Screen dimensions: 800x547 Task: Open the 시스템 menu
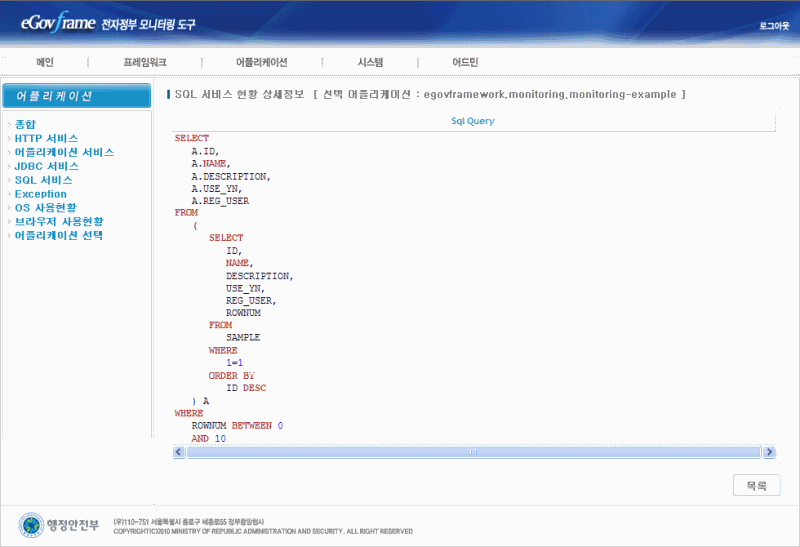[370, 62]
